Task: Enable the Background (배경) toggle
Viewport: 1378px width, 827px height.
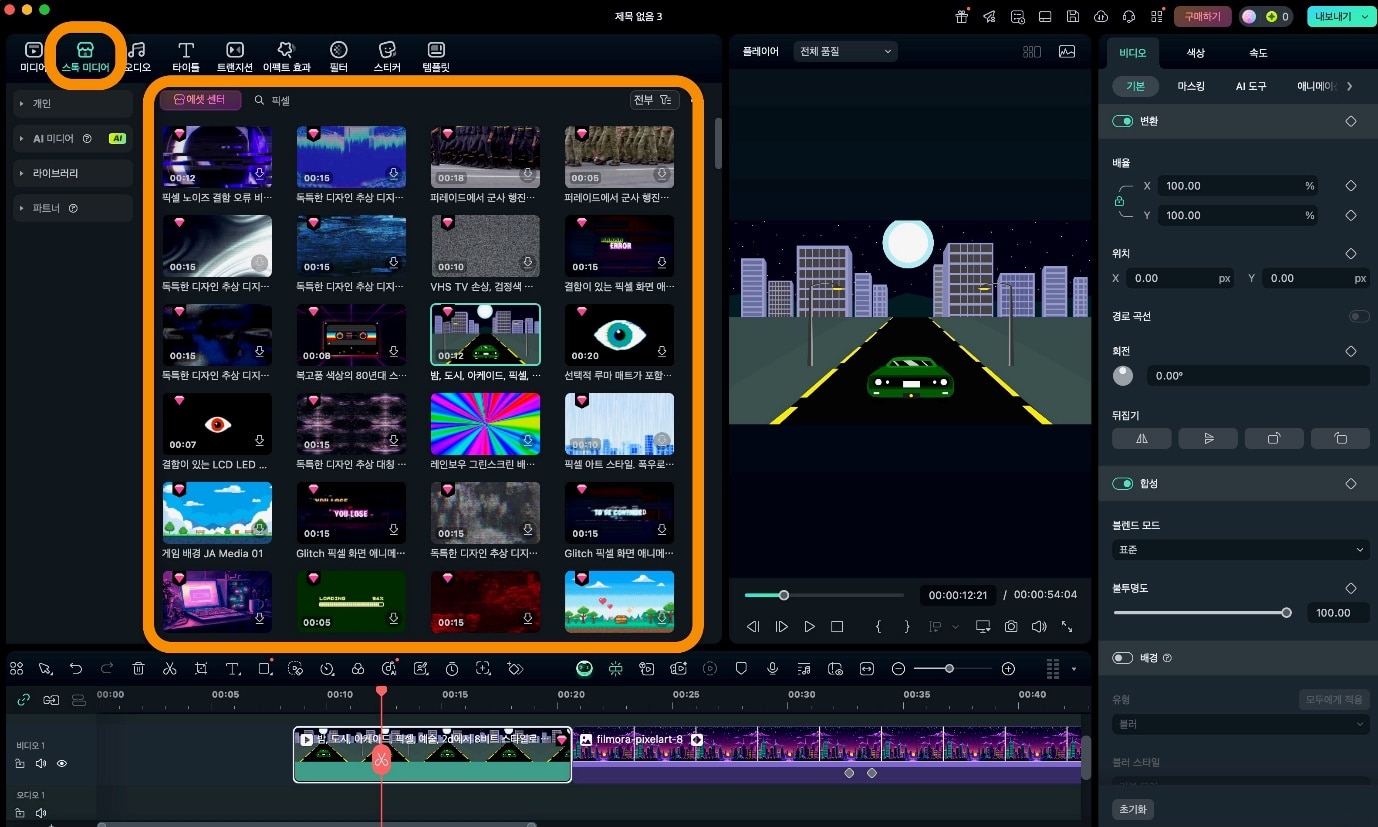Action: [1123, 658]
